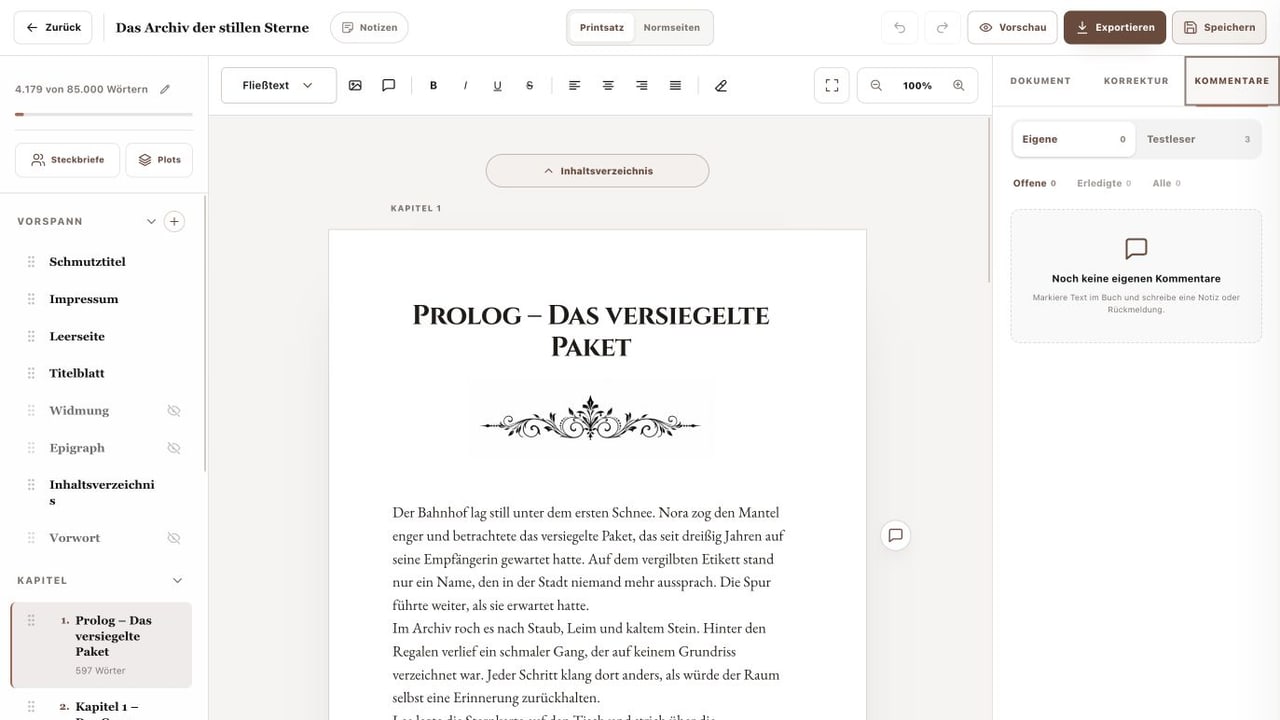
Task: Open the Kommentare tab
Action: coord(1232,81)
